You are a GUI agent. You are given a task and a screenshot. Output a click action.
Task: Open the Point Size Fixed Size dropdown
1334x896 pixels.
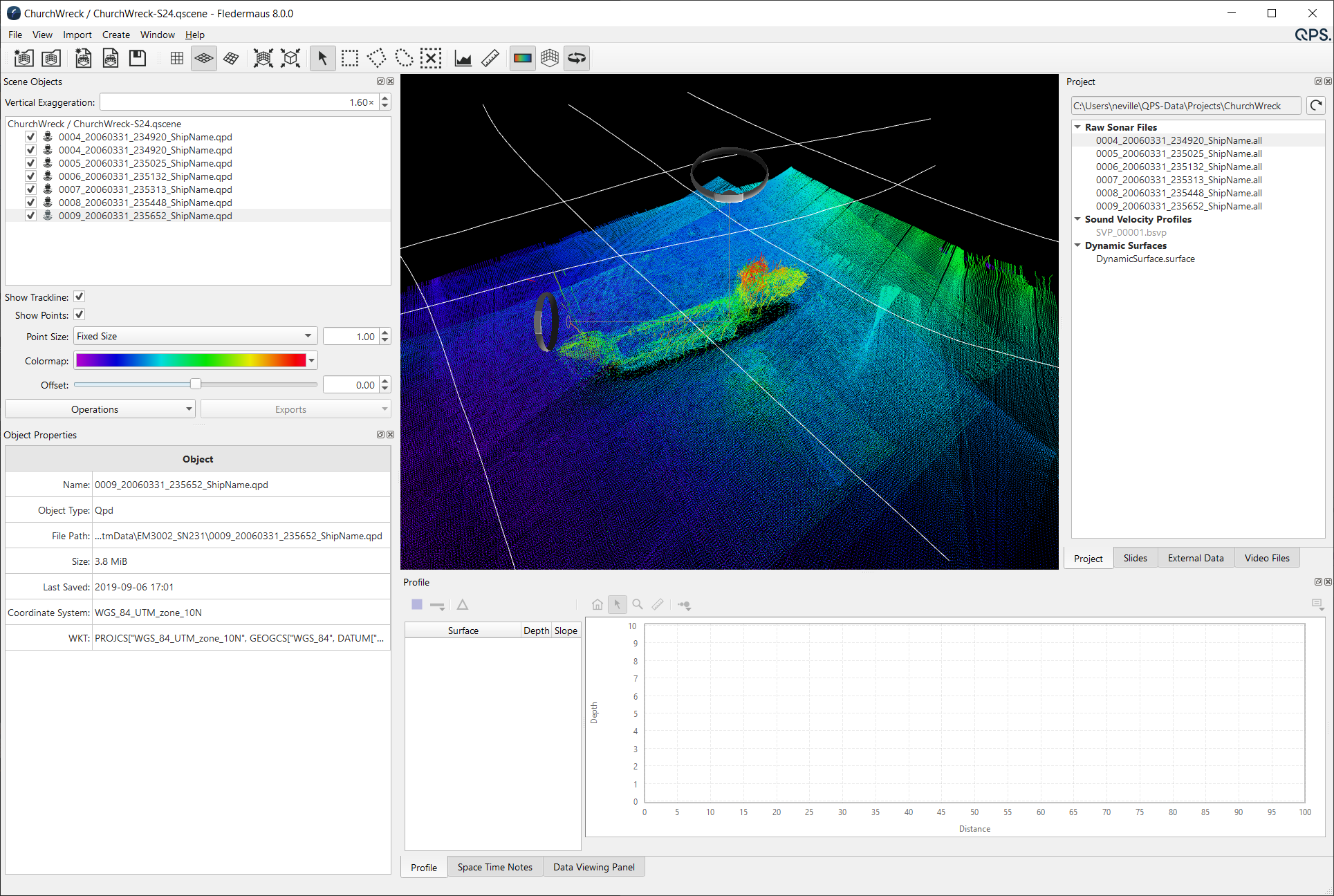pos(194,337)
